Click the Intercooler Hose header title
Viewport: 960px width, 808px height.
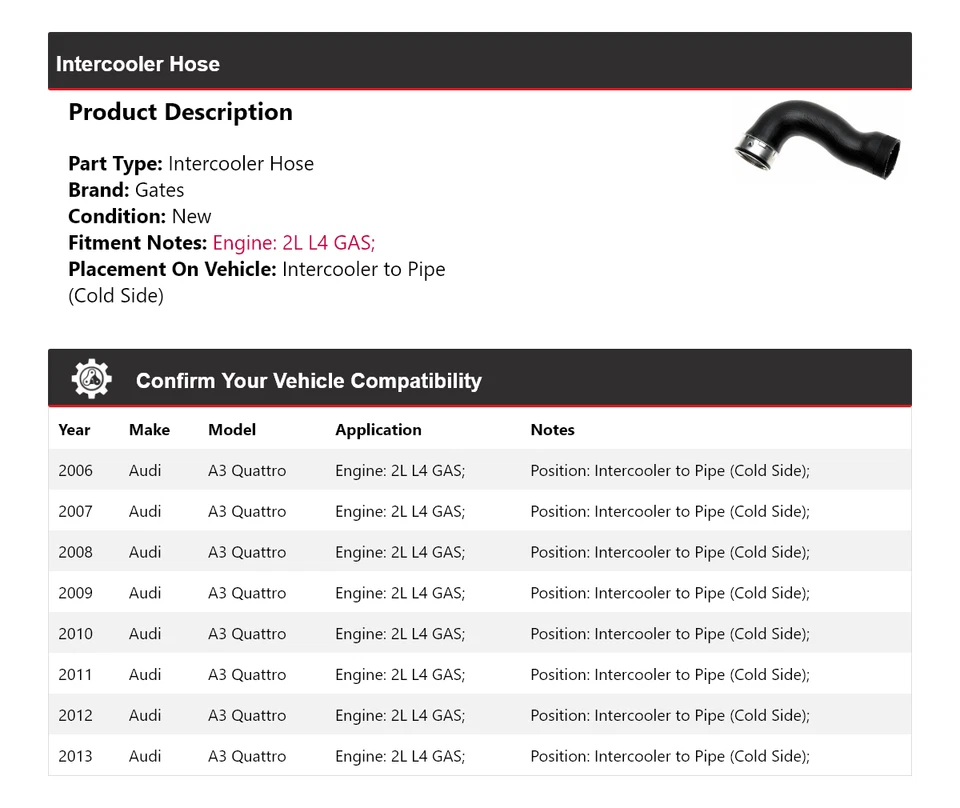[x=138, y=64]
